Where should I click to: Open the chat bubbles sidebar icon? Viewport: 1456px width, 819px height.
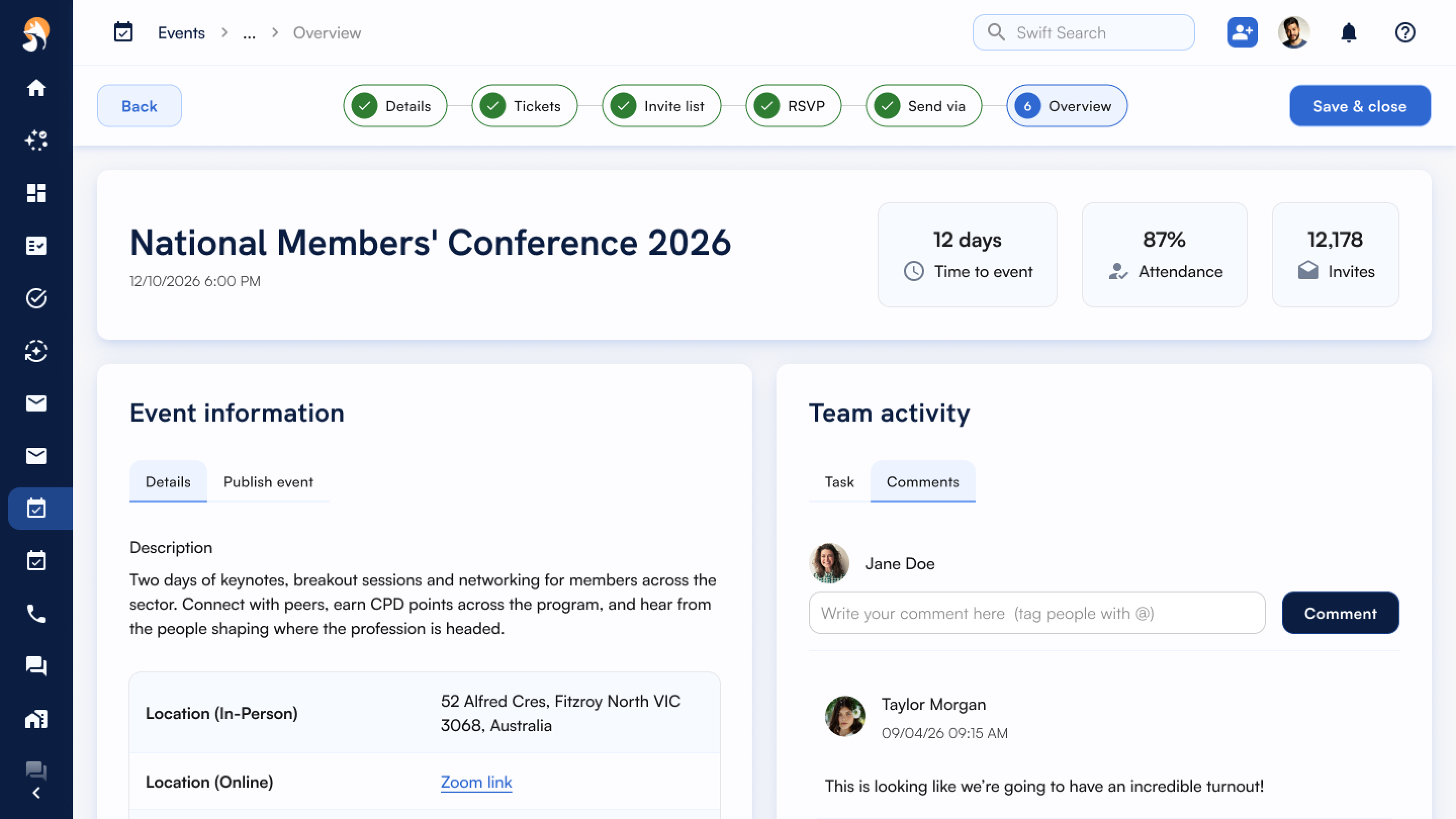(x=36, y=666)
